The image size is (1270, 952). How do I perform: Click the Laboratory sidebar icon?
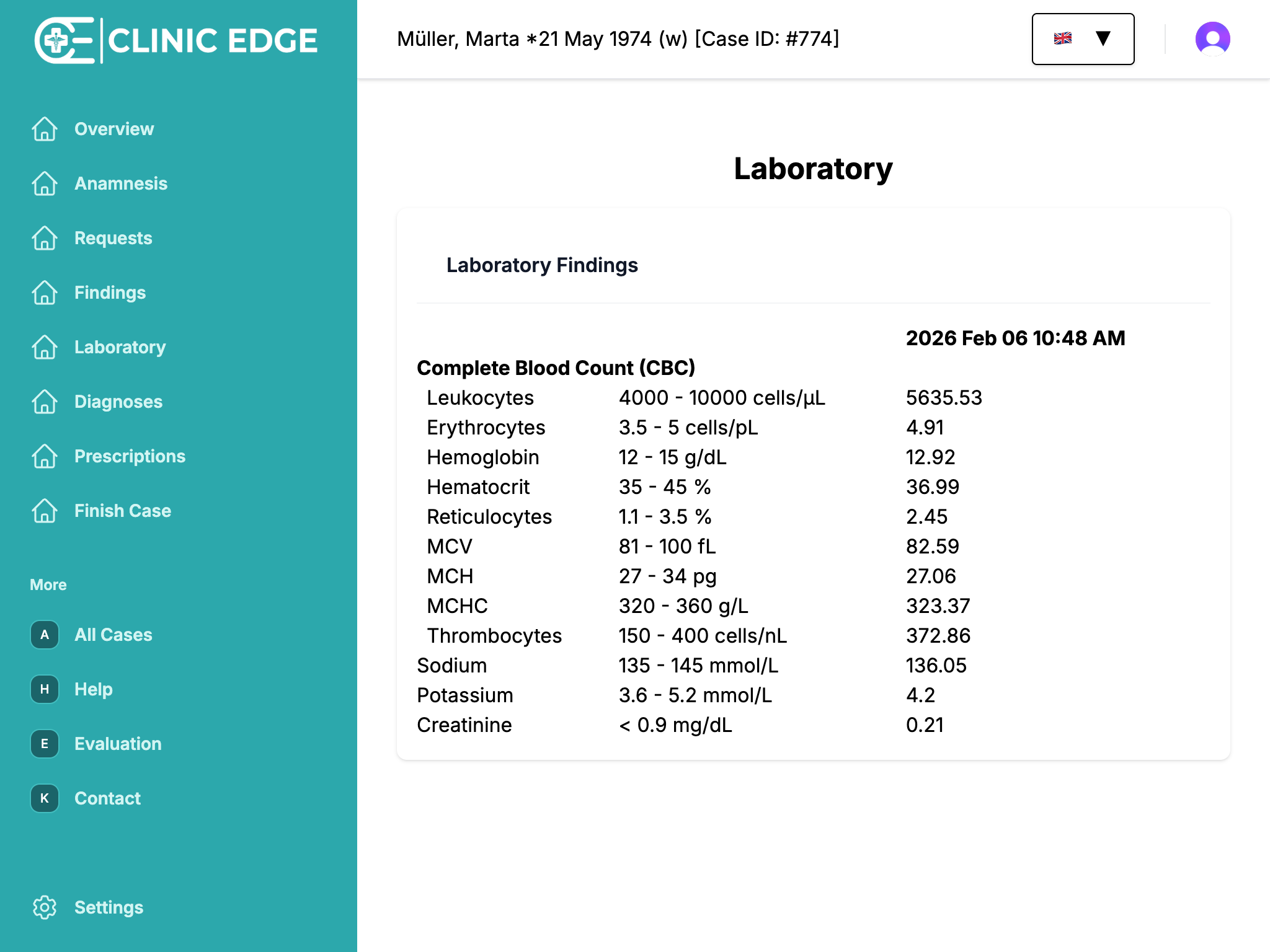tap(44, 348)
